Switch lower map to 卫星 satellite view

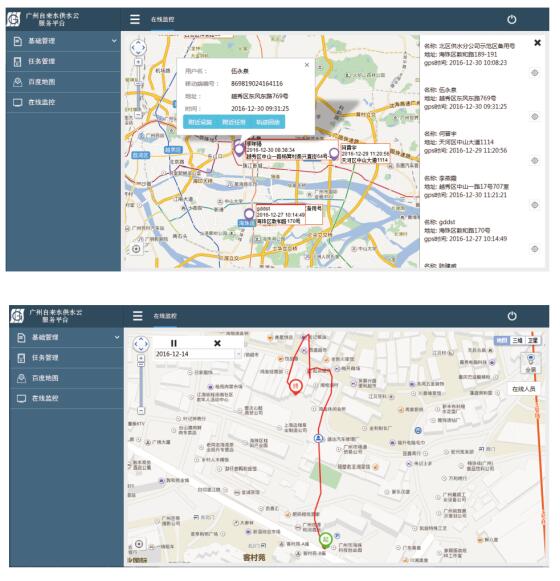(532, 340)
